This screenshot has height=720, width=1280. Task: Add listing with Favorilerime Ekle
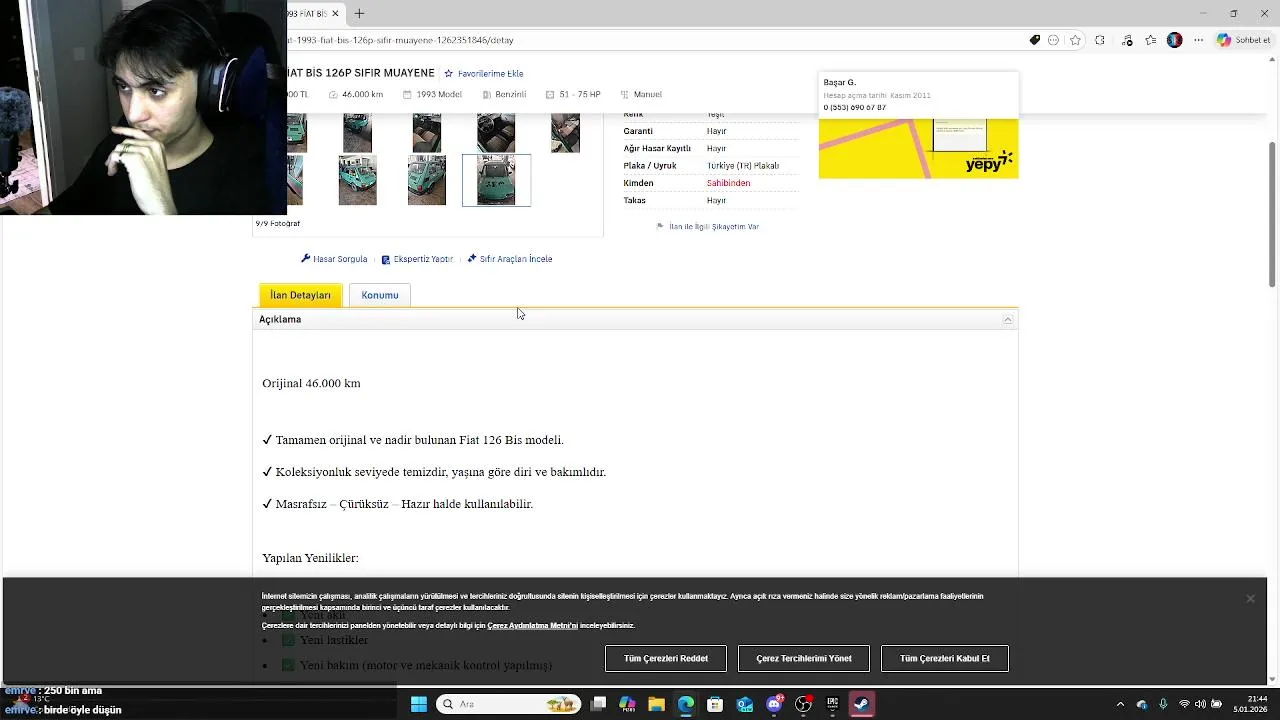pyautogui.click(x=484, y=74)
